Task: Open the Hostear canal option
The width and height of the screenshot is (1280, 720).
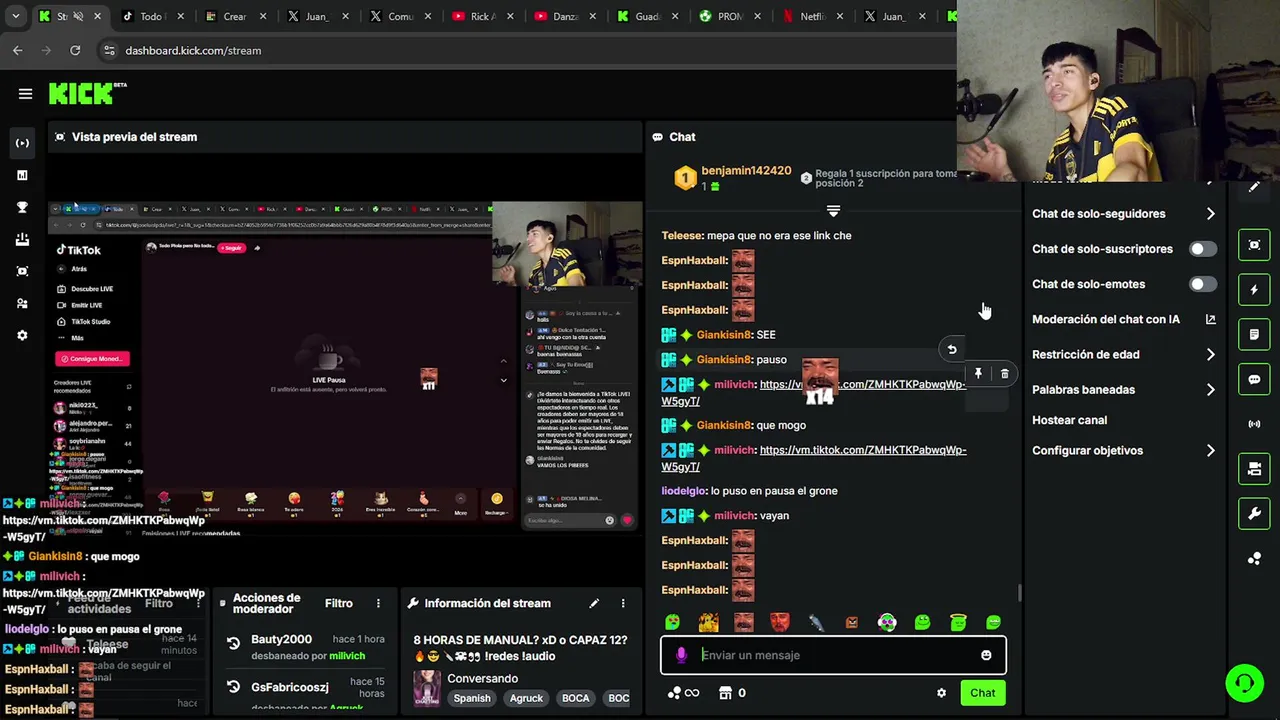Action: (1069, 420)
